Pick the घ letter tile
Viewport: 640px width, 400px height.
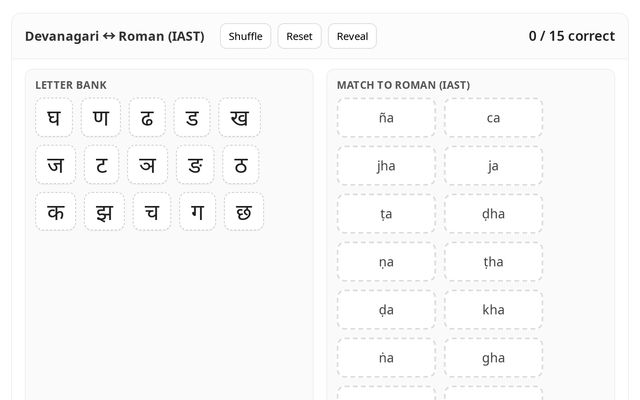(54, 118)
